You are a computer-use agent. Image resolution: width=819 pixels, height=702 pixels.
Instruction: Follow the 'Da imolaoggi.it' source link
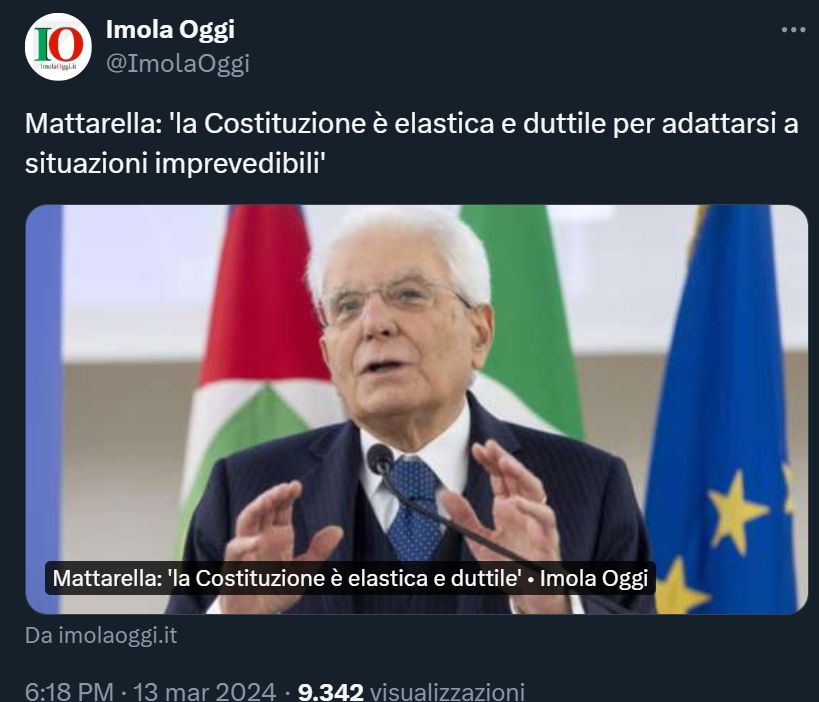pos(101,636)
